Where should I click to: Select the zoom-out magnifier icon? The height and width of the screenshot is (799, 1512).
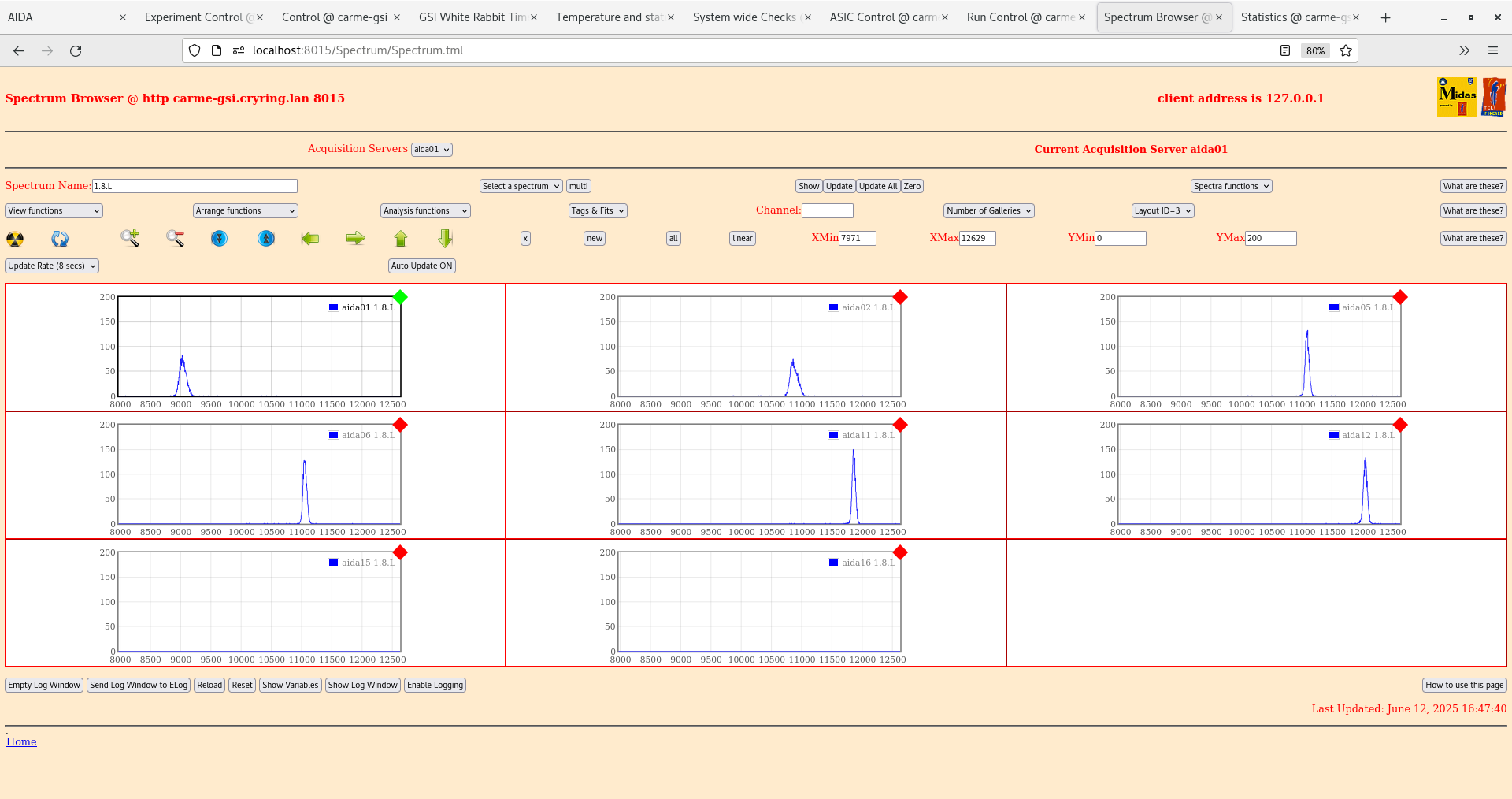tap(175, 239)
